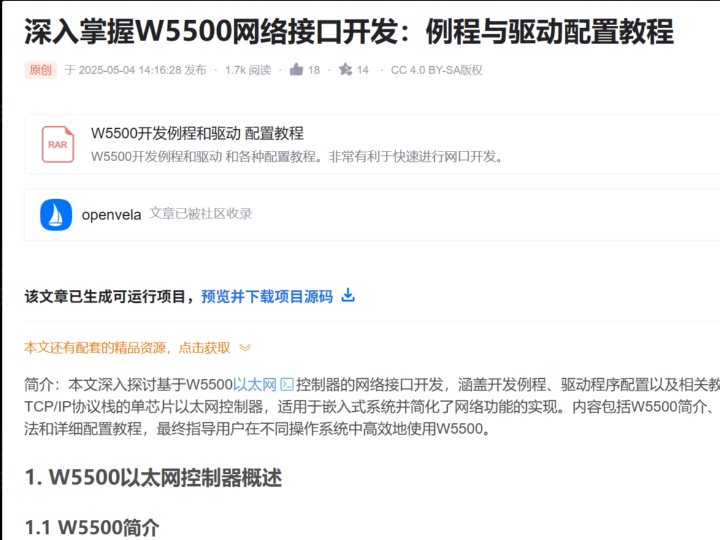Click 本文还有配套的精品资源，点击获取
This screenshot has height=540, width=720.
[x=127, y=348]
